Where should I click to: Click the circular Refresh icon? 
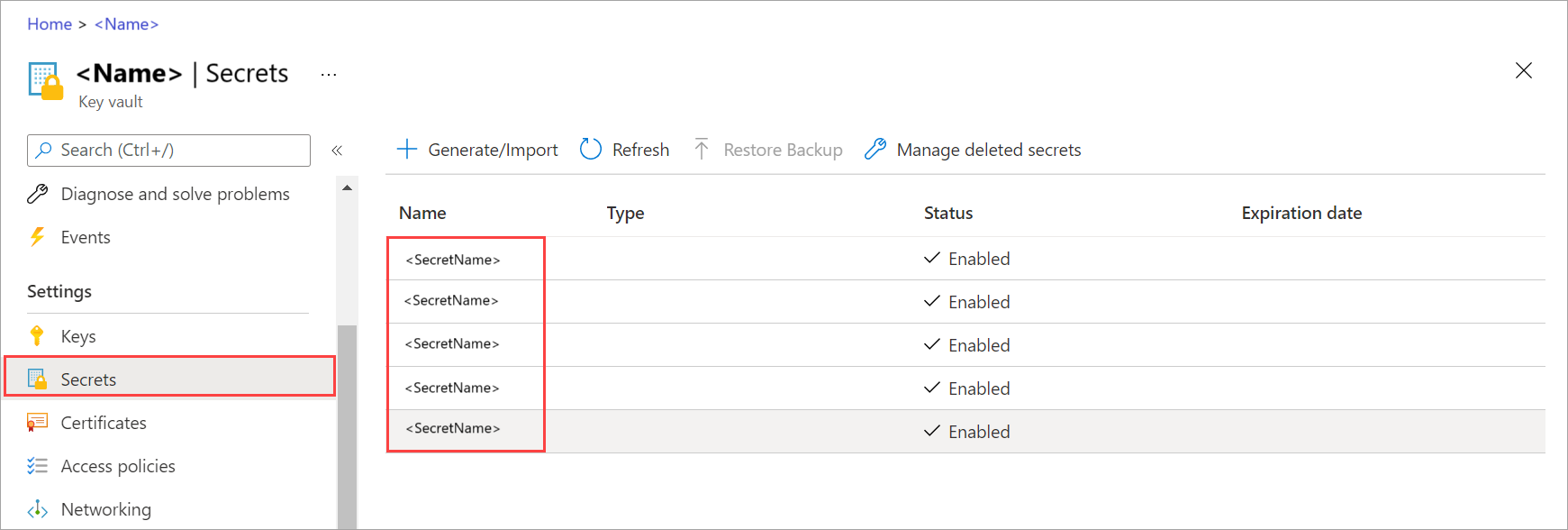click(x=591, y=149)
